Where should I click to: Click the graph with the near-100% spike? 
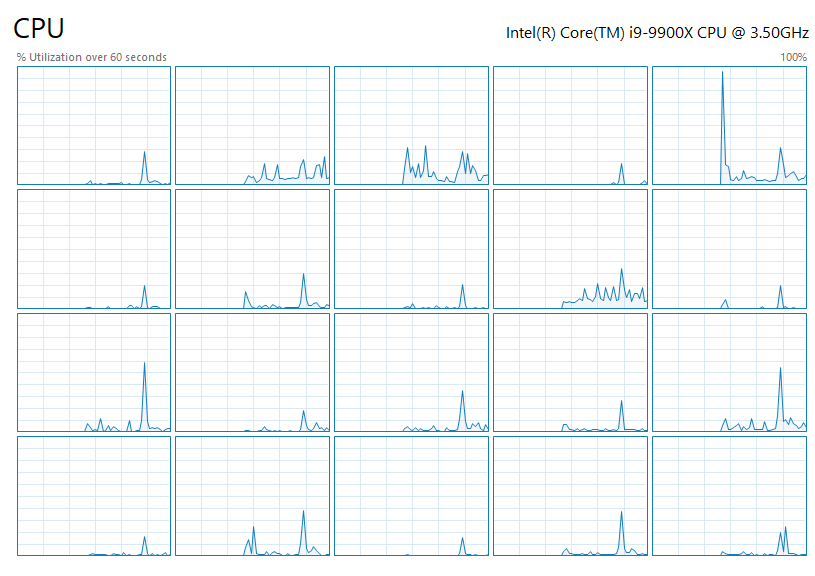pyautogui.click(x=730, y=125)
